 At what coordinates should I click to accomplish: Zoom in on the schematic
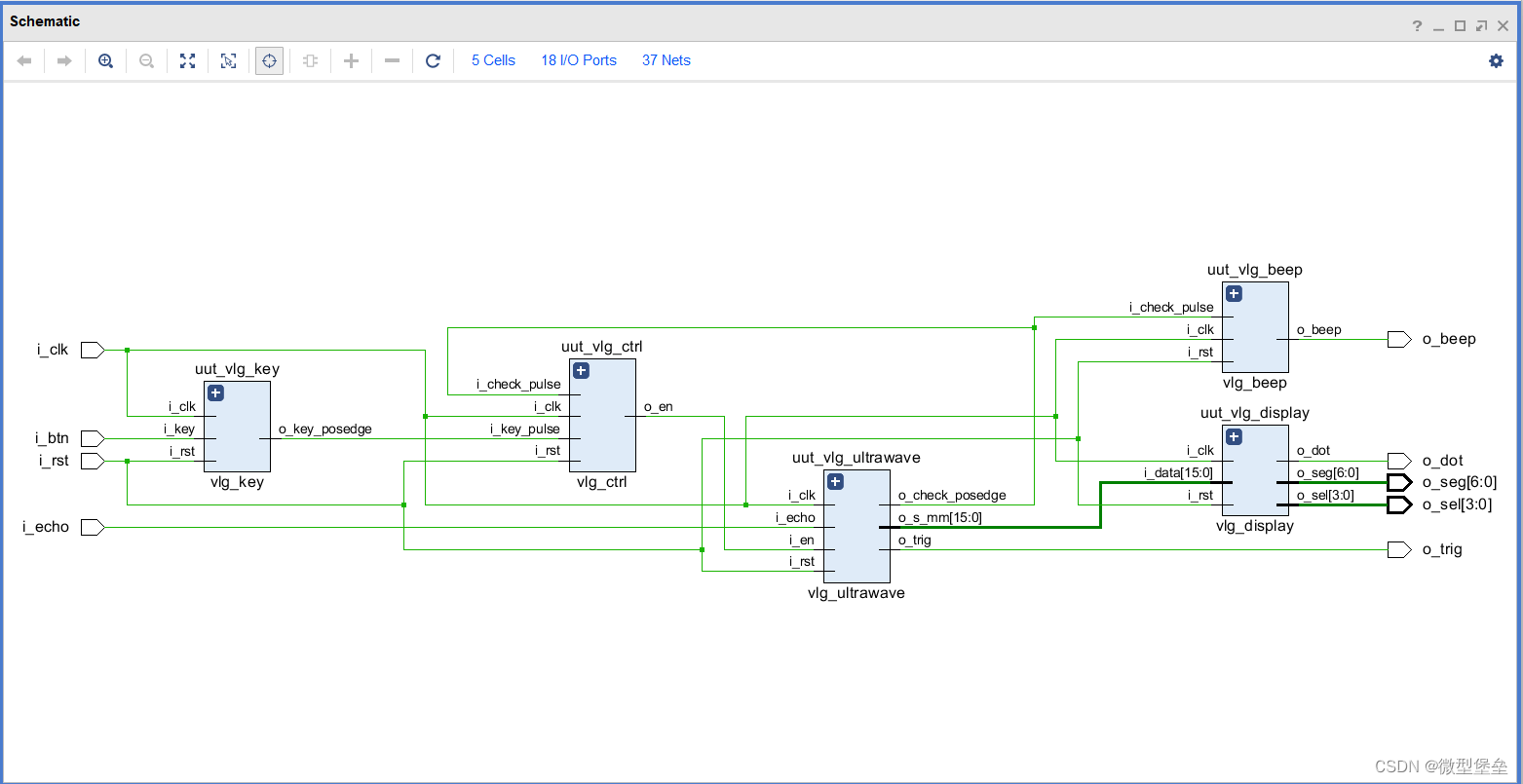click(105, 60)
